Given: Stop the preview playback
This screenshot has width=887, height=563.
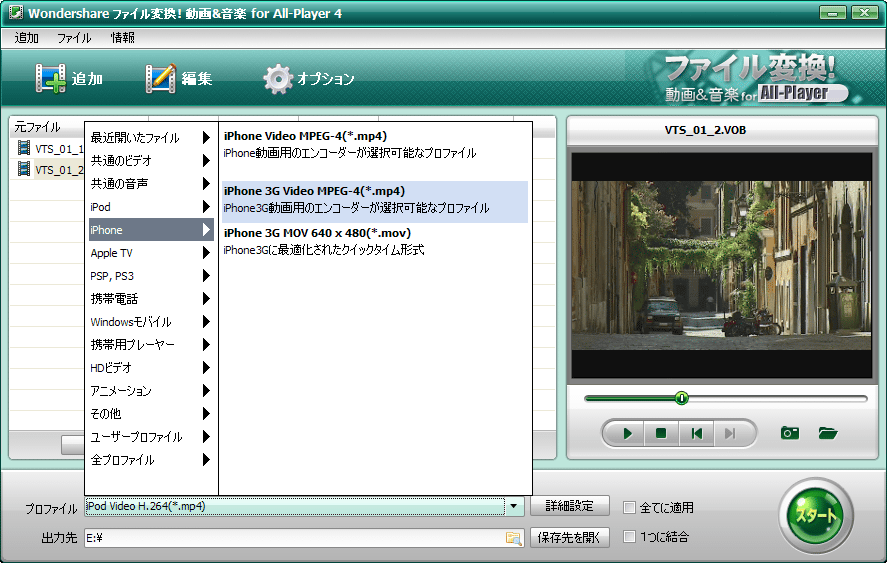Looking at the screenshot, I should [661, 433].
